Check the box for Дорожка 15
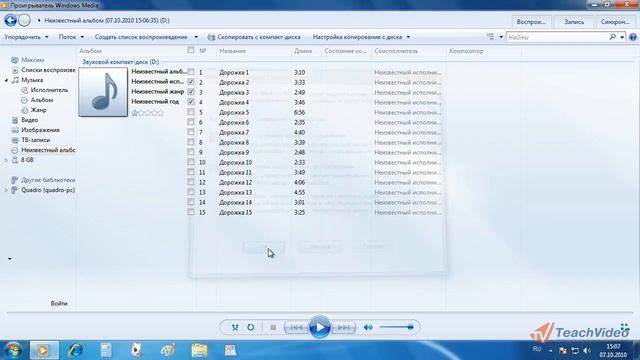Screen dimensions: 640x360 click(191, 212)
